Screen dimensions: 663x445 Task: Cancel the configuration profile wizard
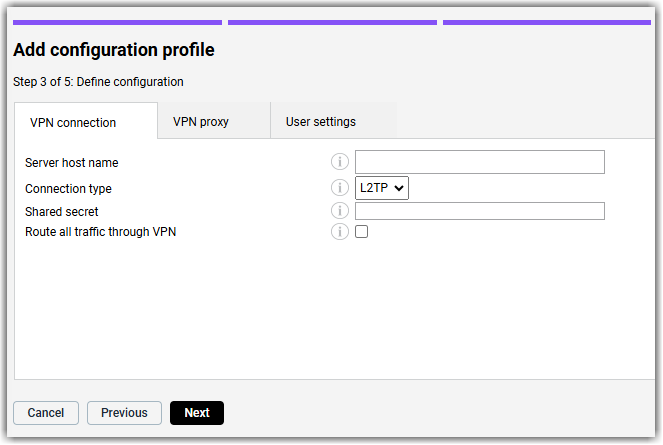click(x=46, y=412)
